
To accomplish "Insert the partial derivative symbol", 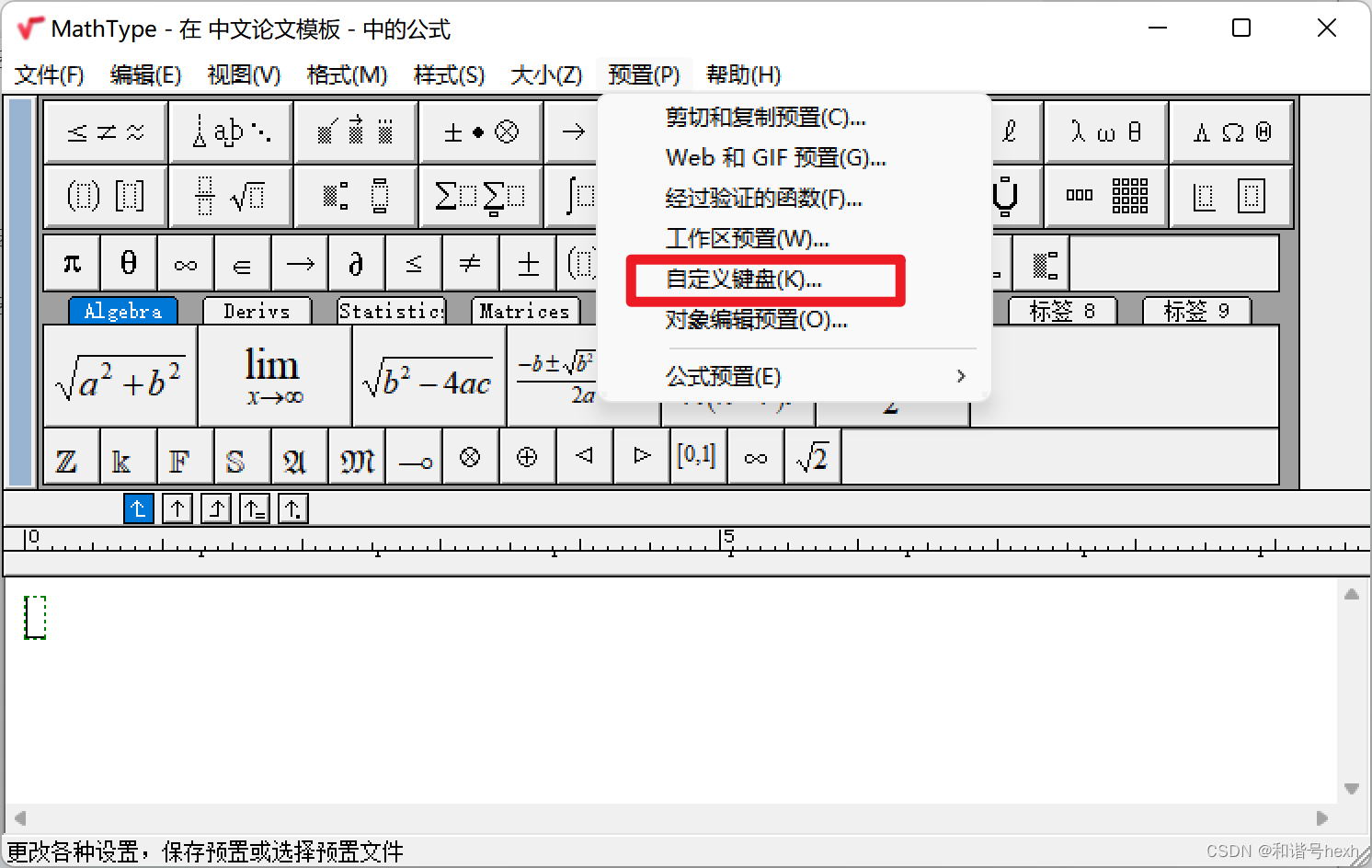I will 356,263.
